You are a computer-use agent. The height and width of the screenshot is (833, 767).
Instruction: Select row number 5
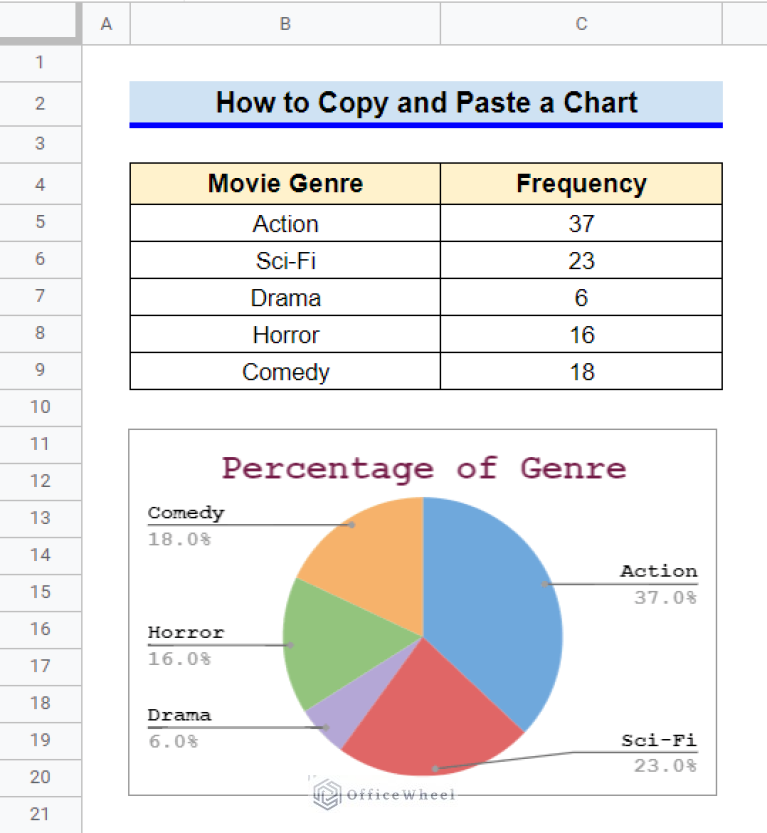click(x=40, y=223)
